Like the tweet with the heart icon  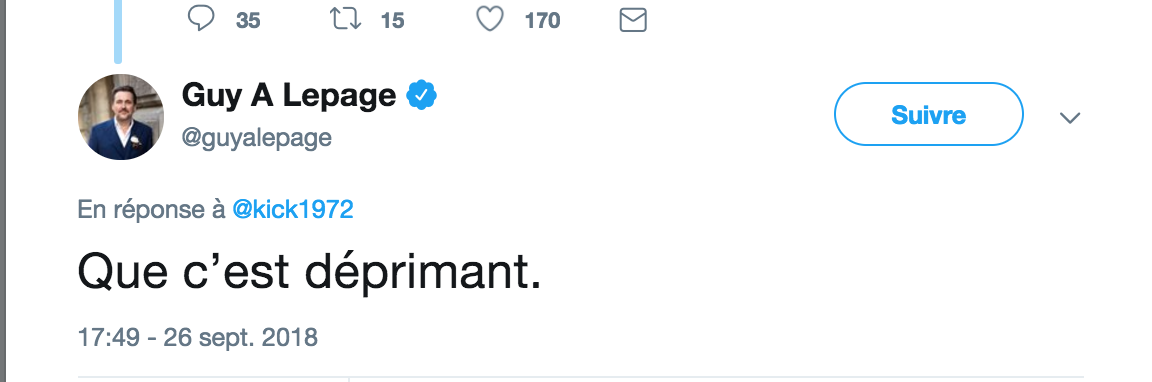[489, 20]
